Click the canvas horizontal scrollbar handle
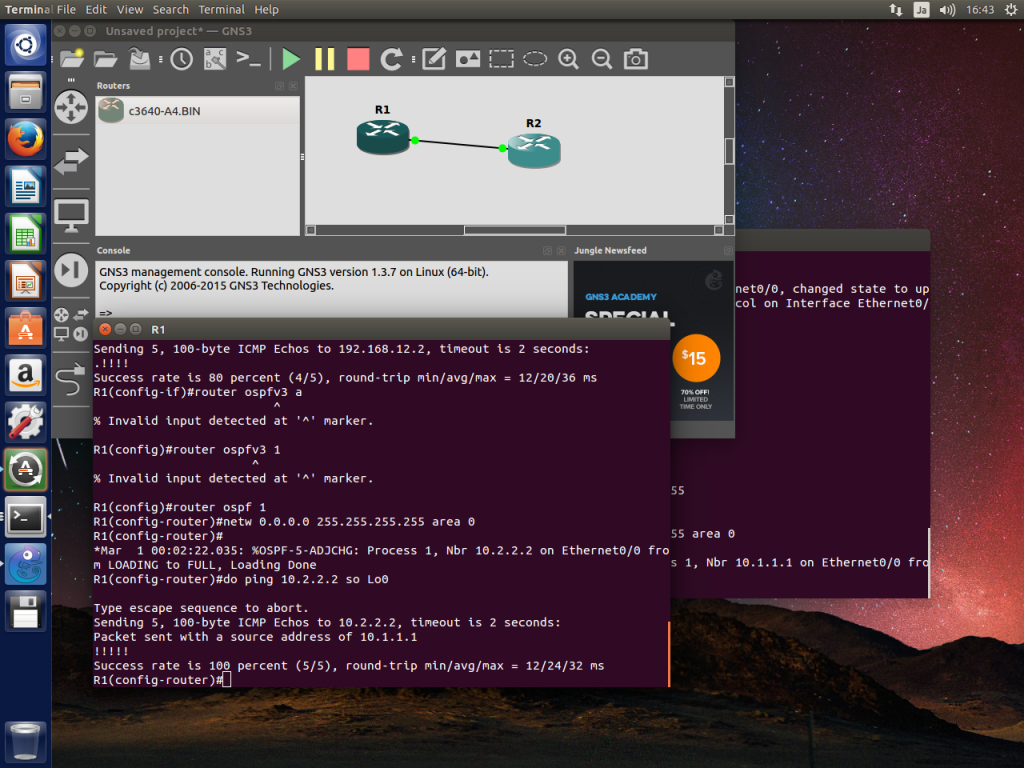The height and width of the screenshot is (768, 1024). (x=515, y=230)
